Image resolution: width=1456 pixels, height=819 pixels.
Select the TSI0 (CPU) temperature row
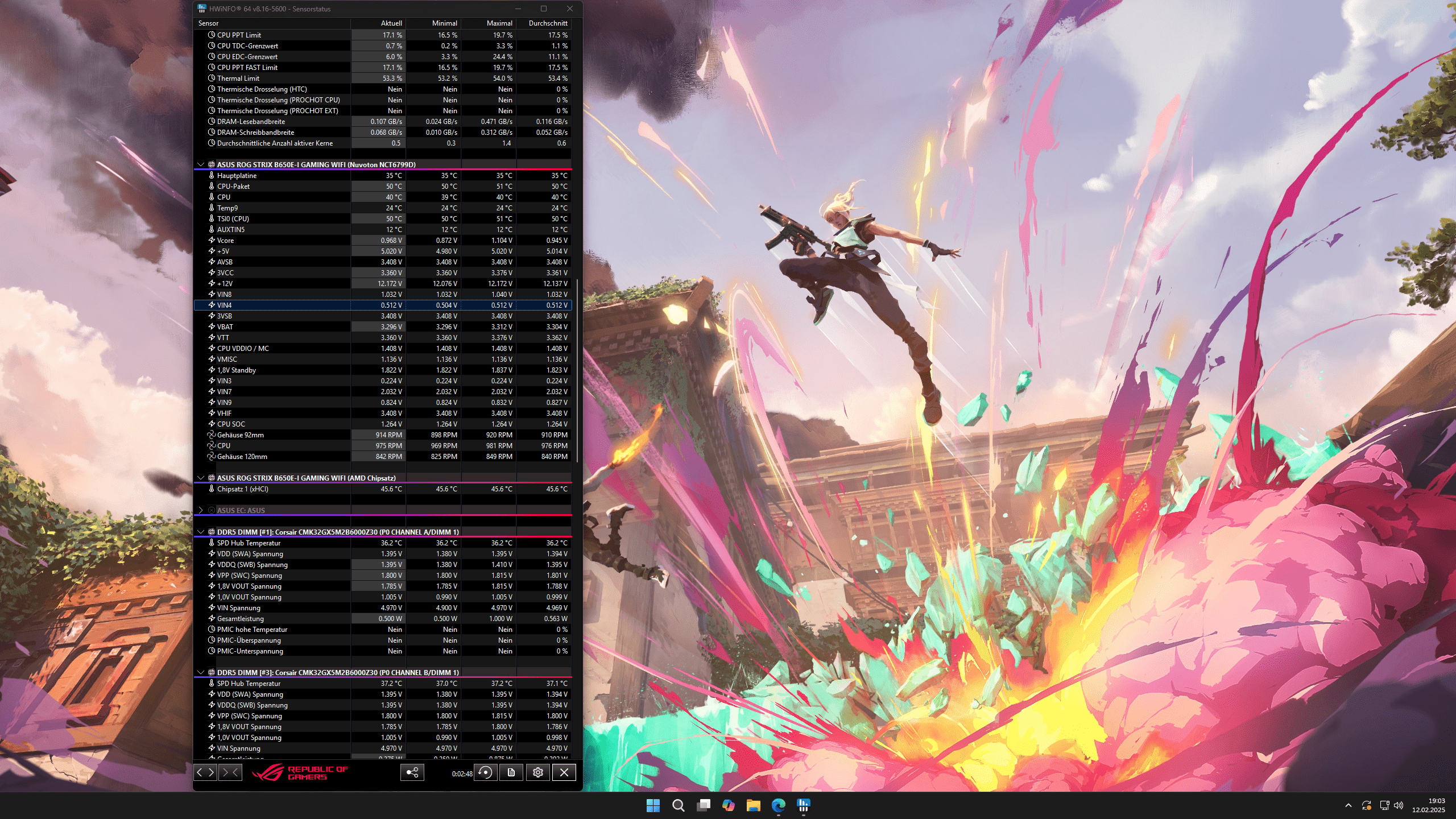coord(383,218)
